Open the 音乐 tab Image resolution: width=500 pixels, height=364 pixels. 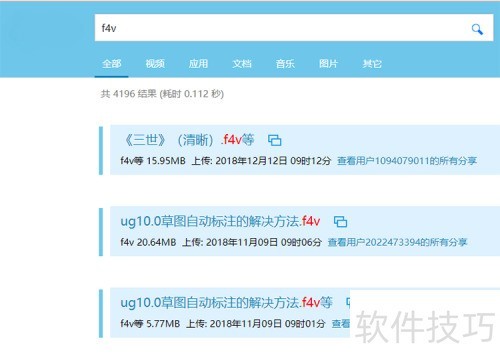285,63
